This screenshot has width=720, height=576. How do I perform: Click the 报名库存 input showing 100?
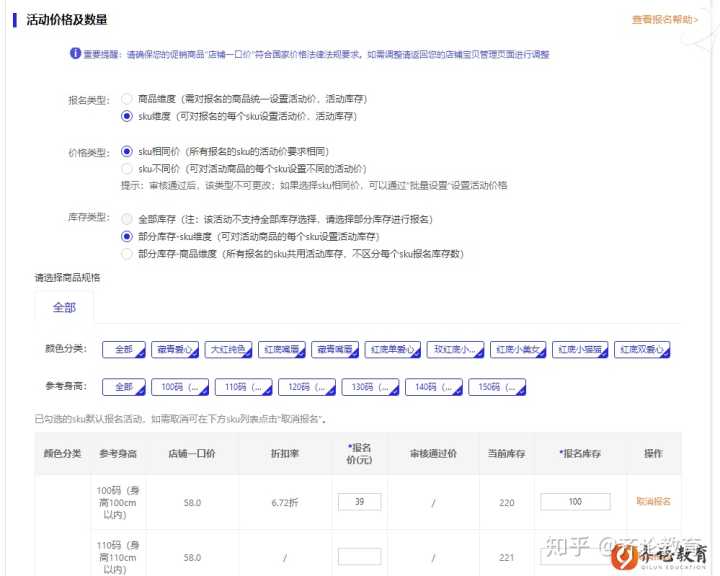click(575, 502)
